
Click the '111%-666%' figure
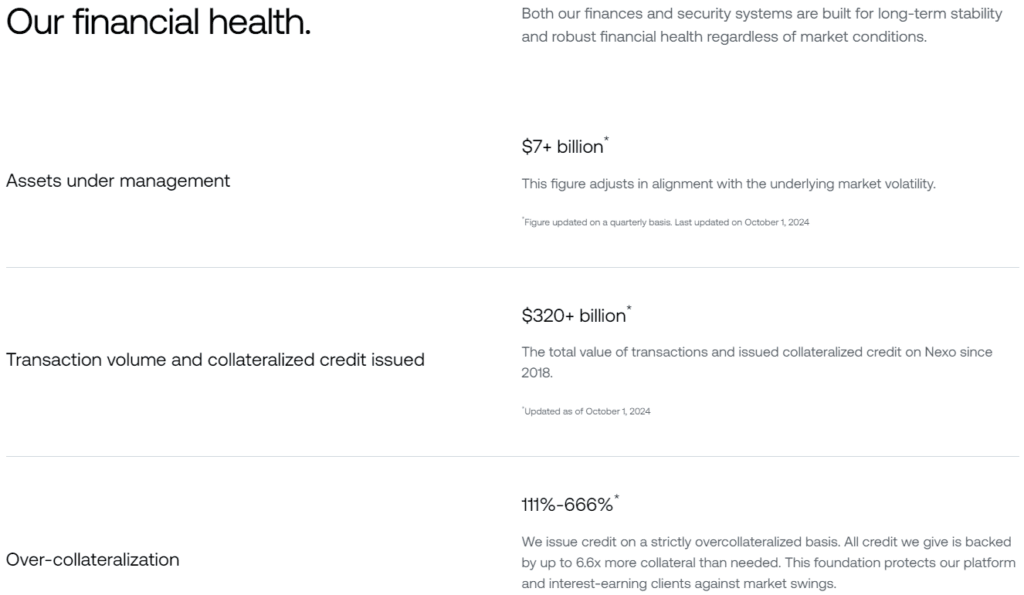[567, 505]
